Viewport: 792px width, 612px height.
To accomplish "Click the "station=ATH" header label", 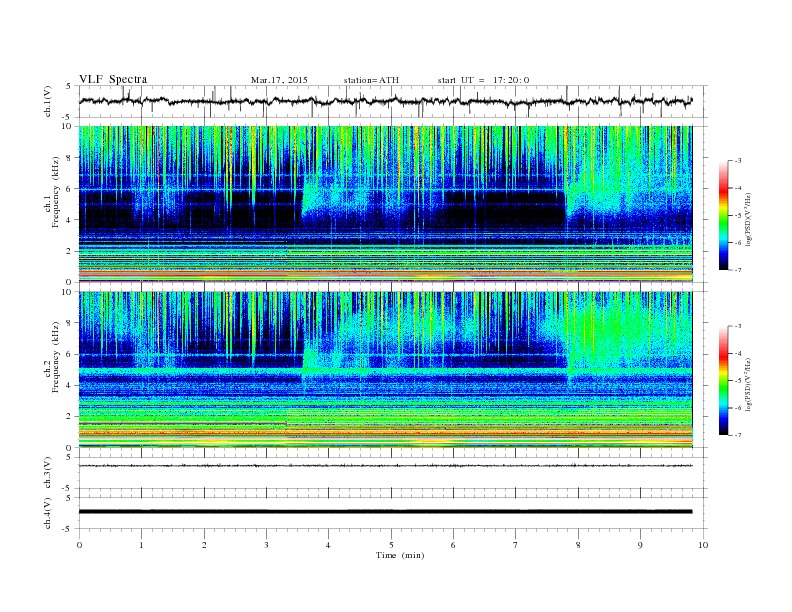I will (371, 80).
